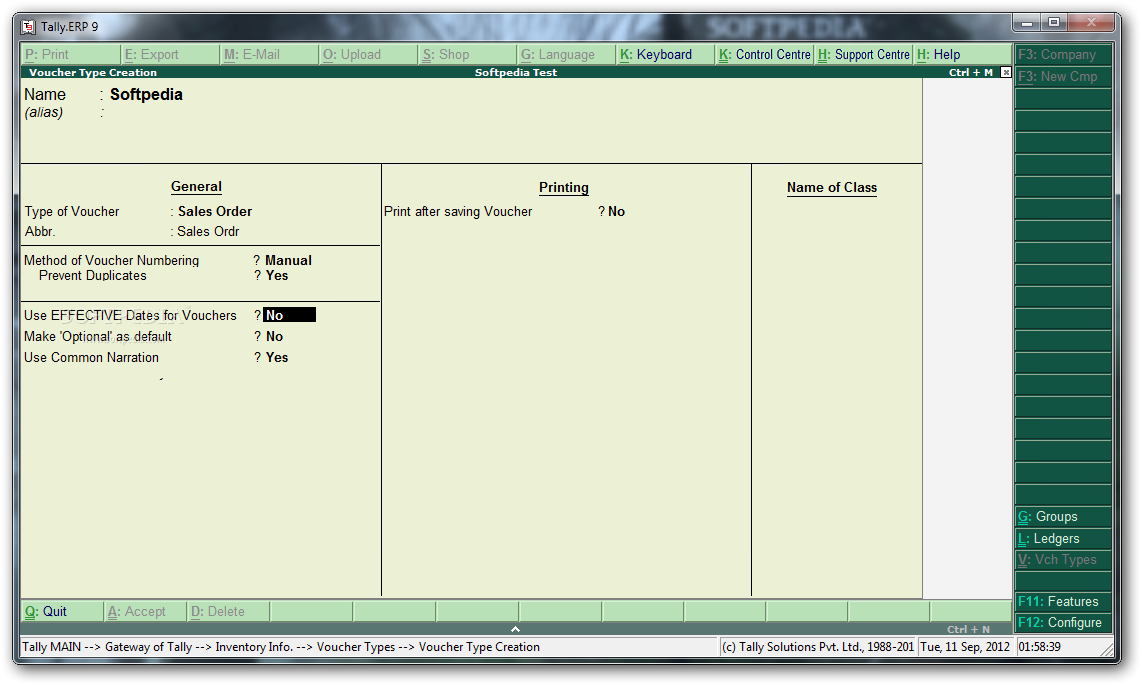Click the 'Softpedia Test' company title
Image resolution: width=1142 pixels, height=685 pixels.
tap(516, 73)
